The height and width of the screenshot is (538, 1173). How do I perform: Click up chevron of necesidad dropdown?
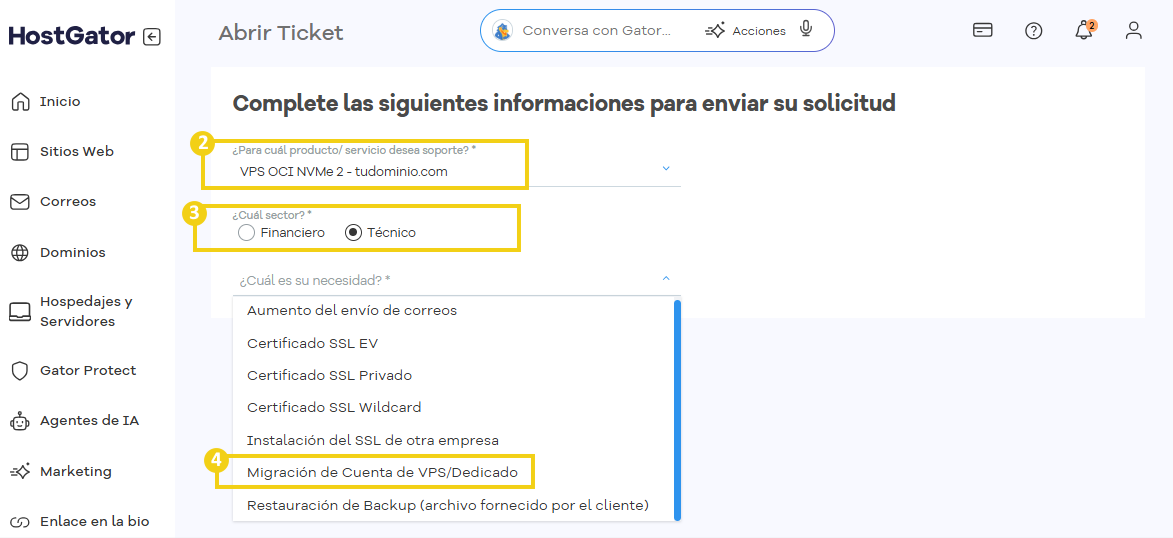[666, 278]
